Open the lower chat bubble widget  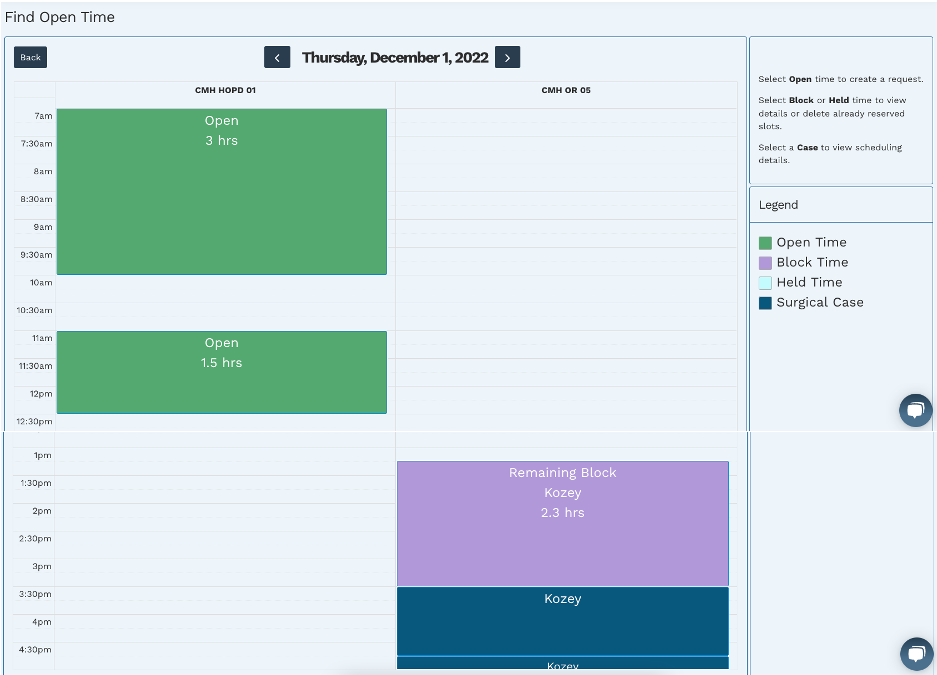pos(917,654)
